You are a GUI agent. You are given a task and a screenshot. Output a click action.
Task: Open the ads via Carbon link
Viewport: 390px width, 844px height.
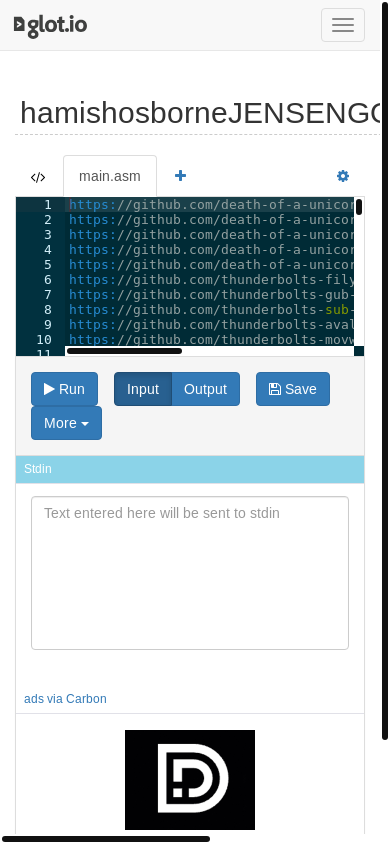coord(65,699)
